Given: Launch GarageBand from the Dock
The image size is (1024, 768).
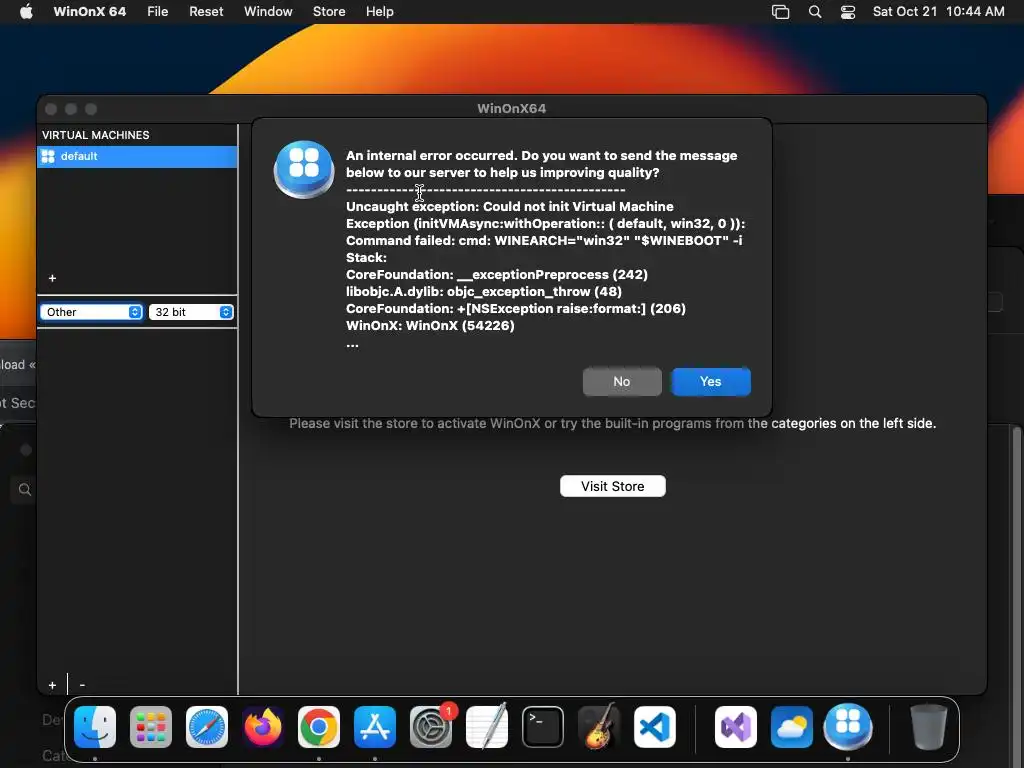Looking at the screenshot, I should click(599, 727).
